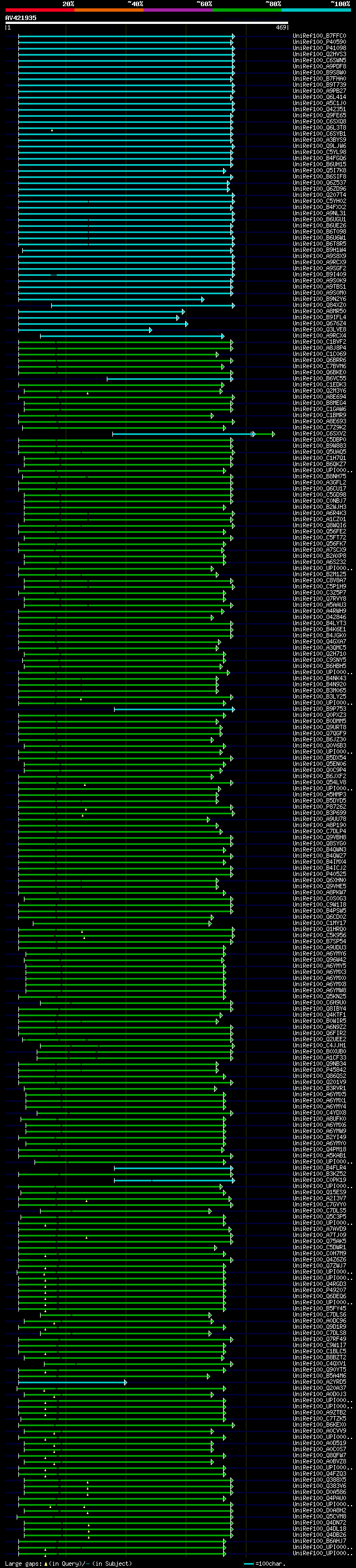Open the UniRef100_Q6Z537 entry
Image resolution: width=356 pixels, height=1568 pixels.
pos(319,182)
